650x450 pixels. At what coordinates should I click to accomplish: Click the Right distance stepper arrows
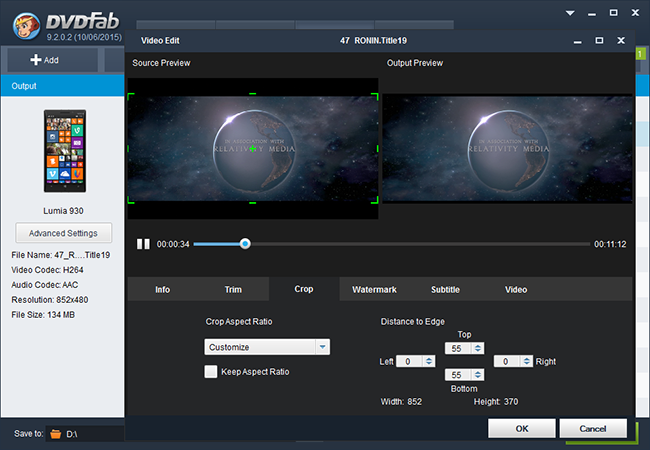click(x=527, y=361)
